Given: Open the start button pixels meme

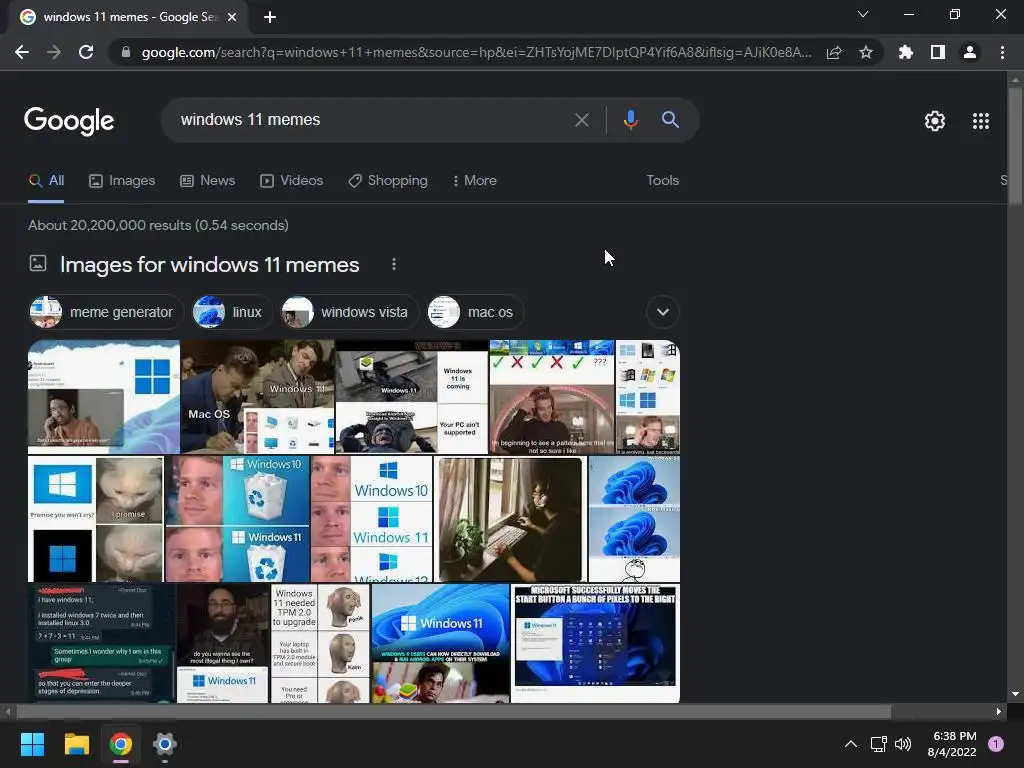Looking at the screenshot, I should [x=595, y=644].
